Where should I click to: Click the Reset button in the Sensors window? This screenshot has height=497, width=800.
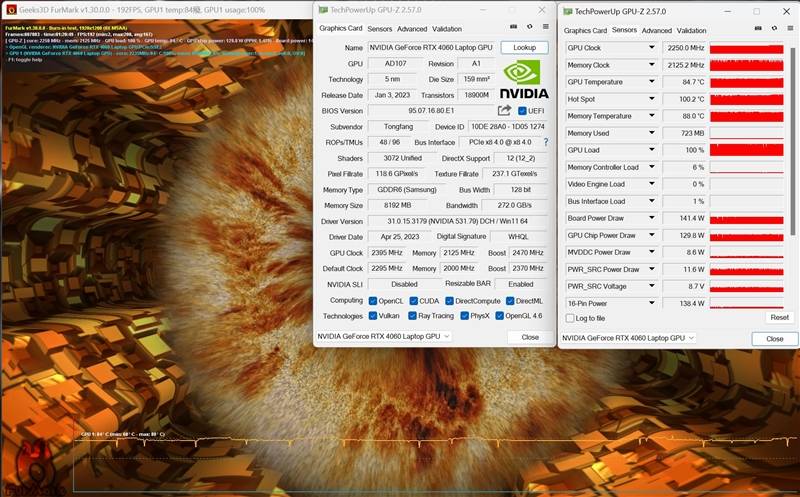[778, 317]
